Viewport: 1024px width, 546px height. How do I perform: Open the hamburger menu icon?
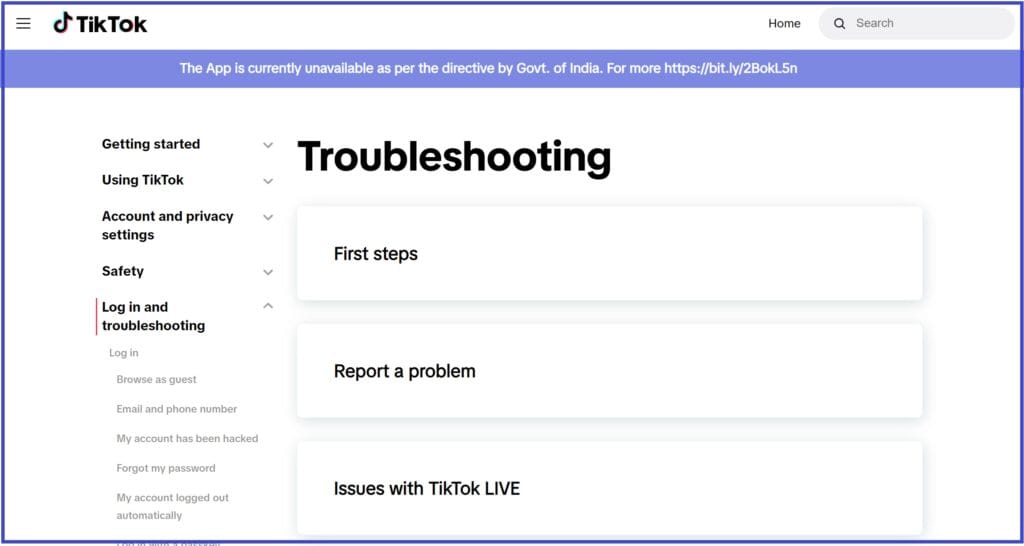[24, 24]
